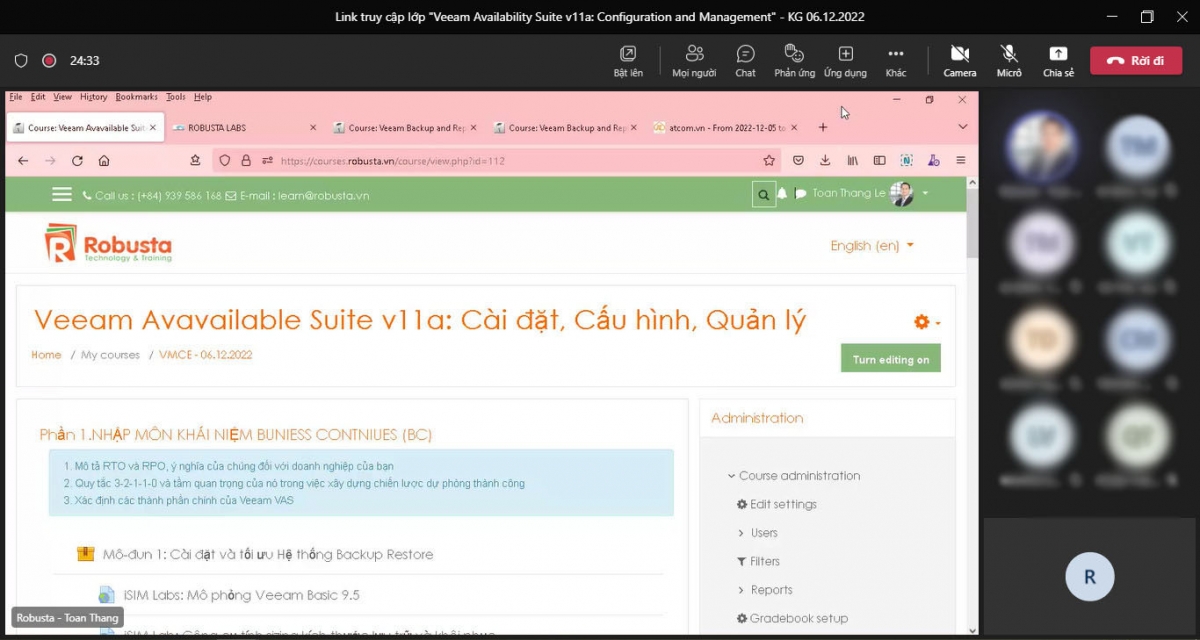The width and height of the screenshot is (1200, 640).
Task: Open Bookmarks menu in shared Firefox
Action: pos(136,97)
